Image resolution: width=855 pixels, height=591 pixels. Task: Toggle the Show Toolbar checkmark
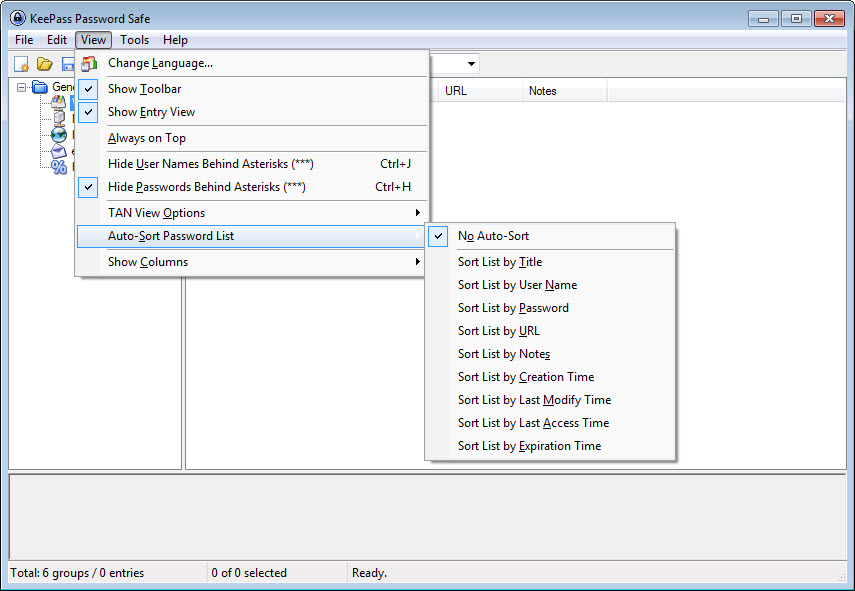[88, 89]
